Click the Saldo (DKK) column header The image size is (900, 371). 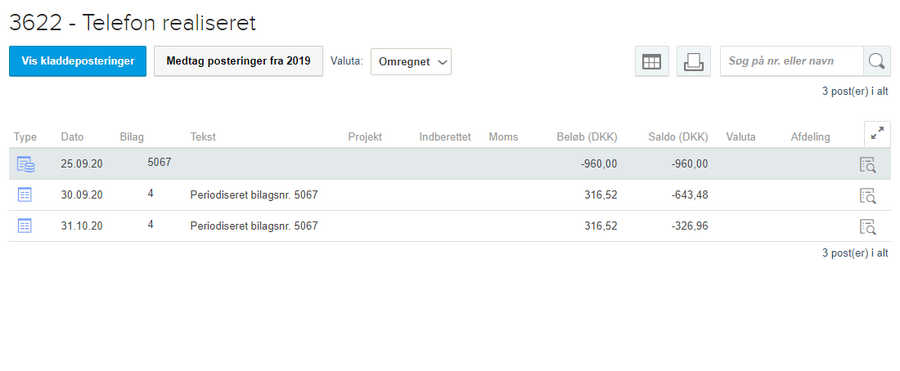[678, 137]
